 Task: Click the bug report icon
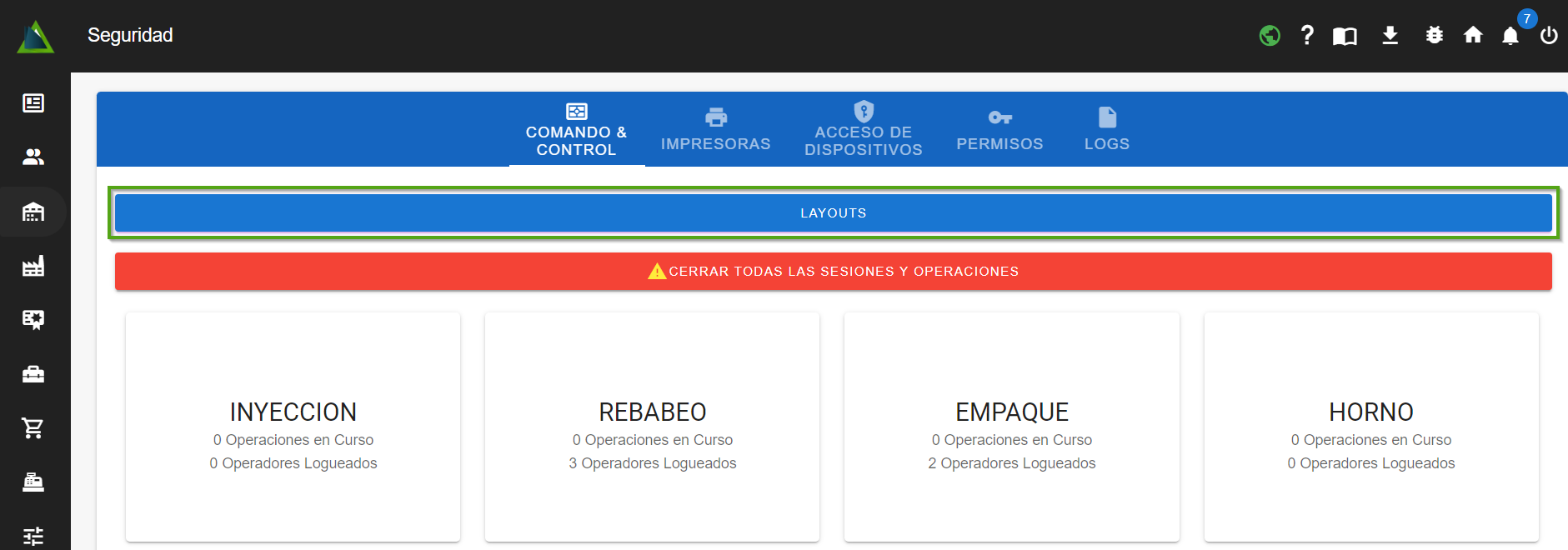point(1434,35)
